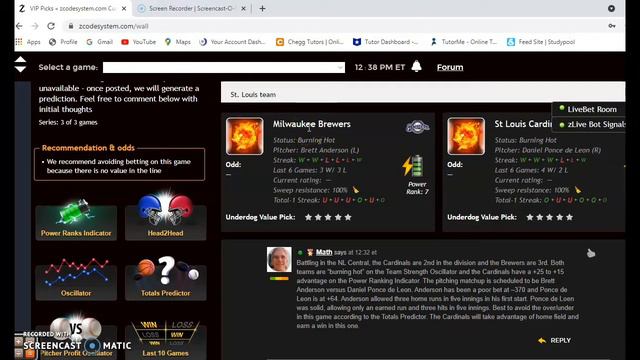Click the St Louis Cardinals team name

pyautogui.click(x=523, y=124)
